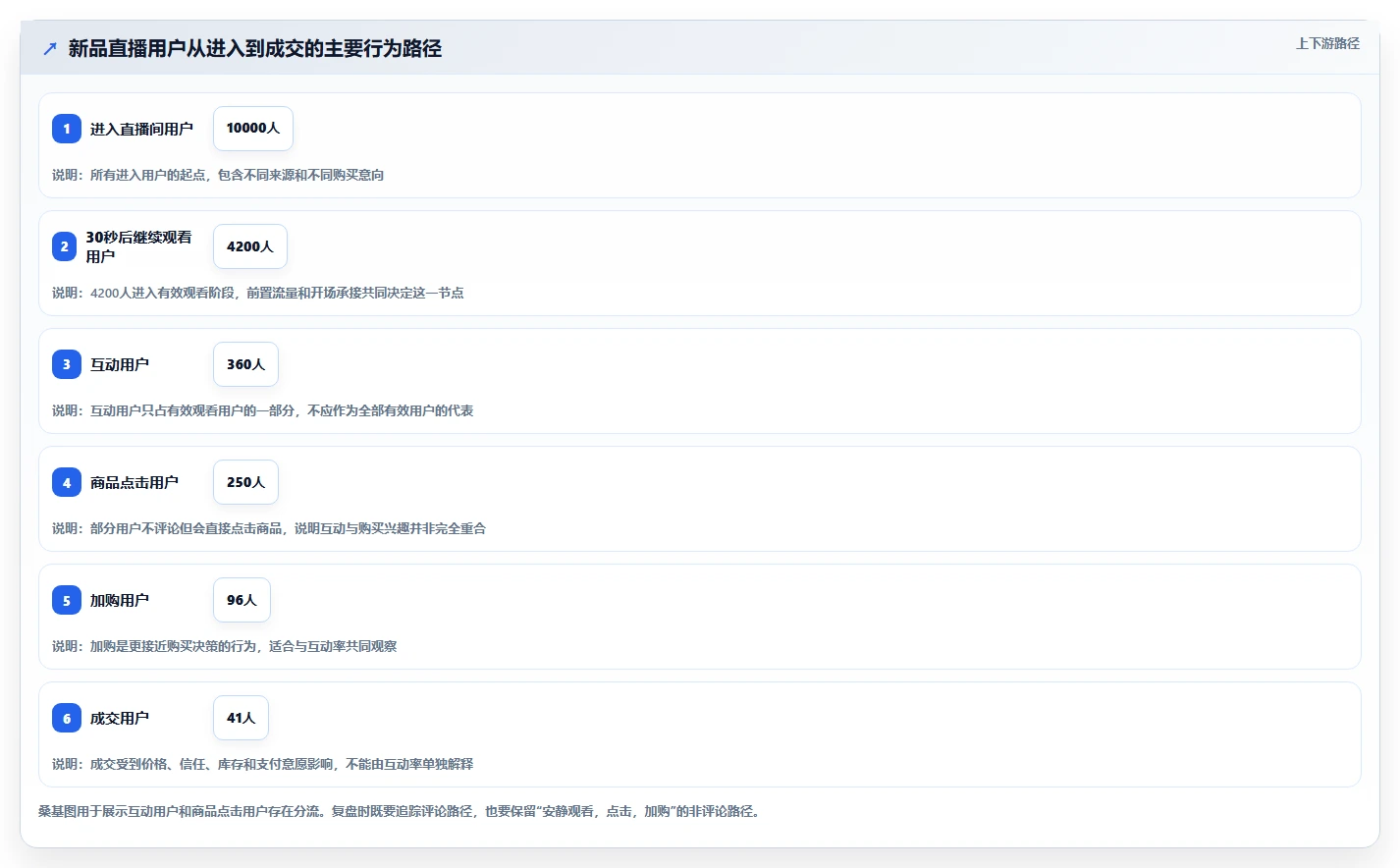Image resolution: width=1400 pixels, height=868 pixels.
Task: Click the 成交用户 step label
Action: (x=120, y=718)
